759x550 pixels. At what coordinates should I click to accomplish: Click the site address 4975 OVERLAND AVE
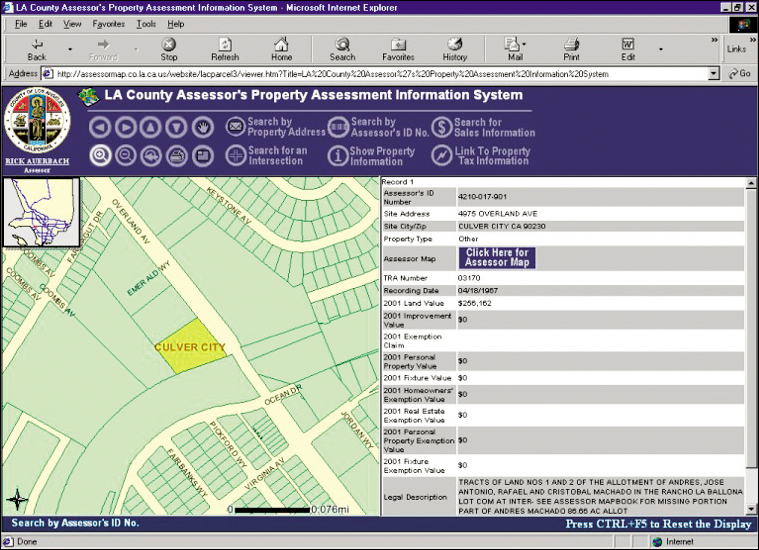coord(498,214)
